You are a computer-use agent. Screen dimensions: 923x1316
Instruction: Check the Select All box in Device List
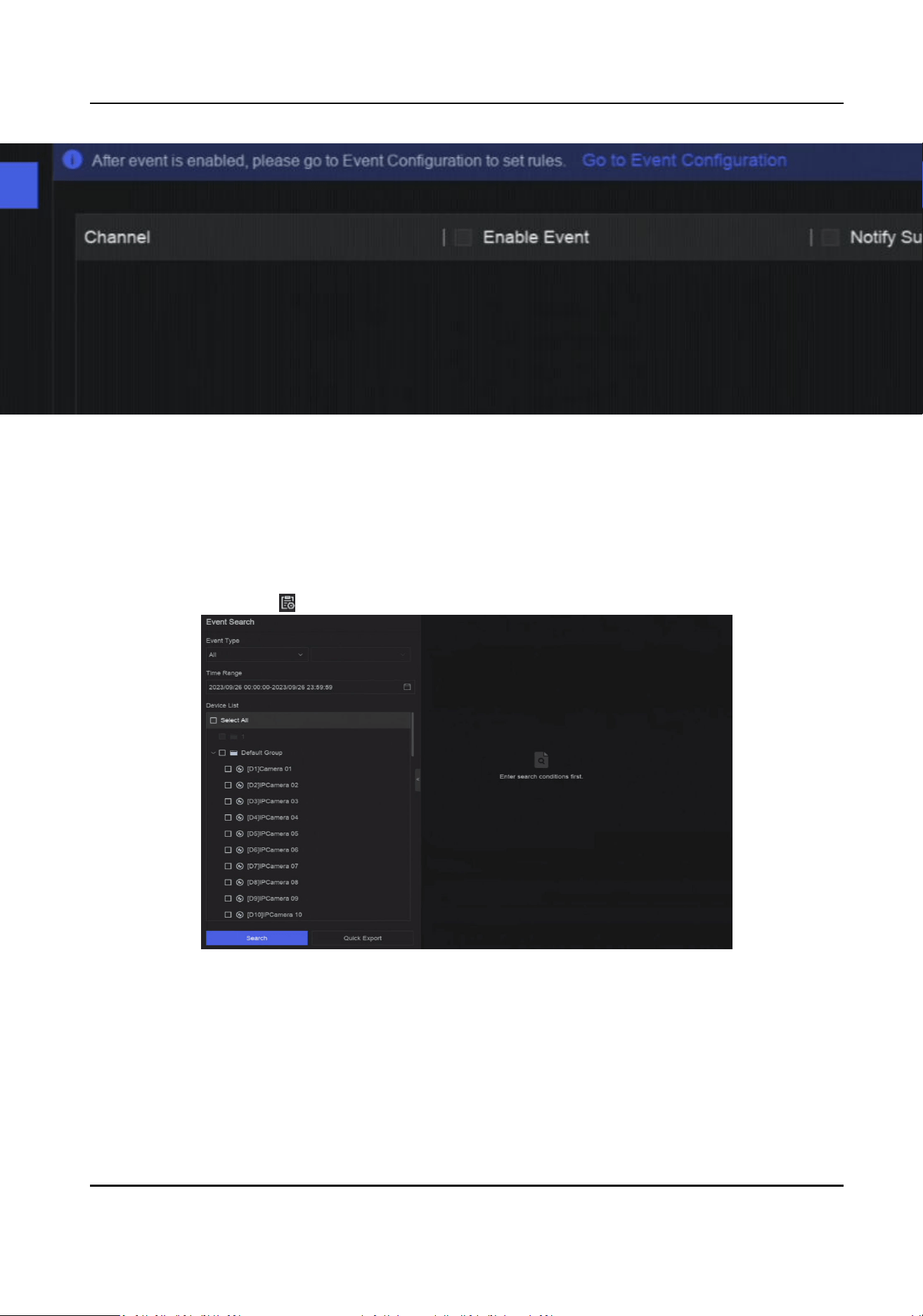(x=214, y=720)
